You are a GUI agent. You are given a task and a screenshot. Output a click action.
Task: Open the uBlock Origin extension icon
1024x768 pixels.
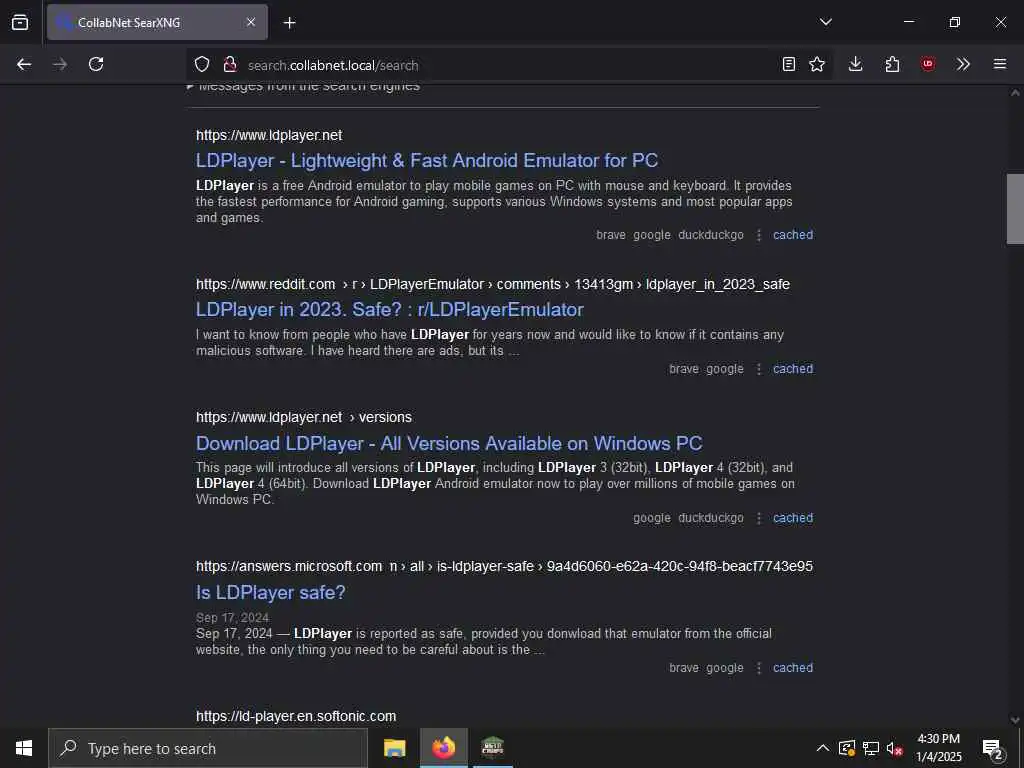tap(928, 64)
